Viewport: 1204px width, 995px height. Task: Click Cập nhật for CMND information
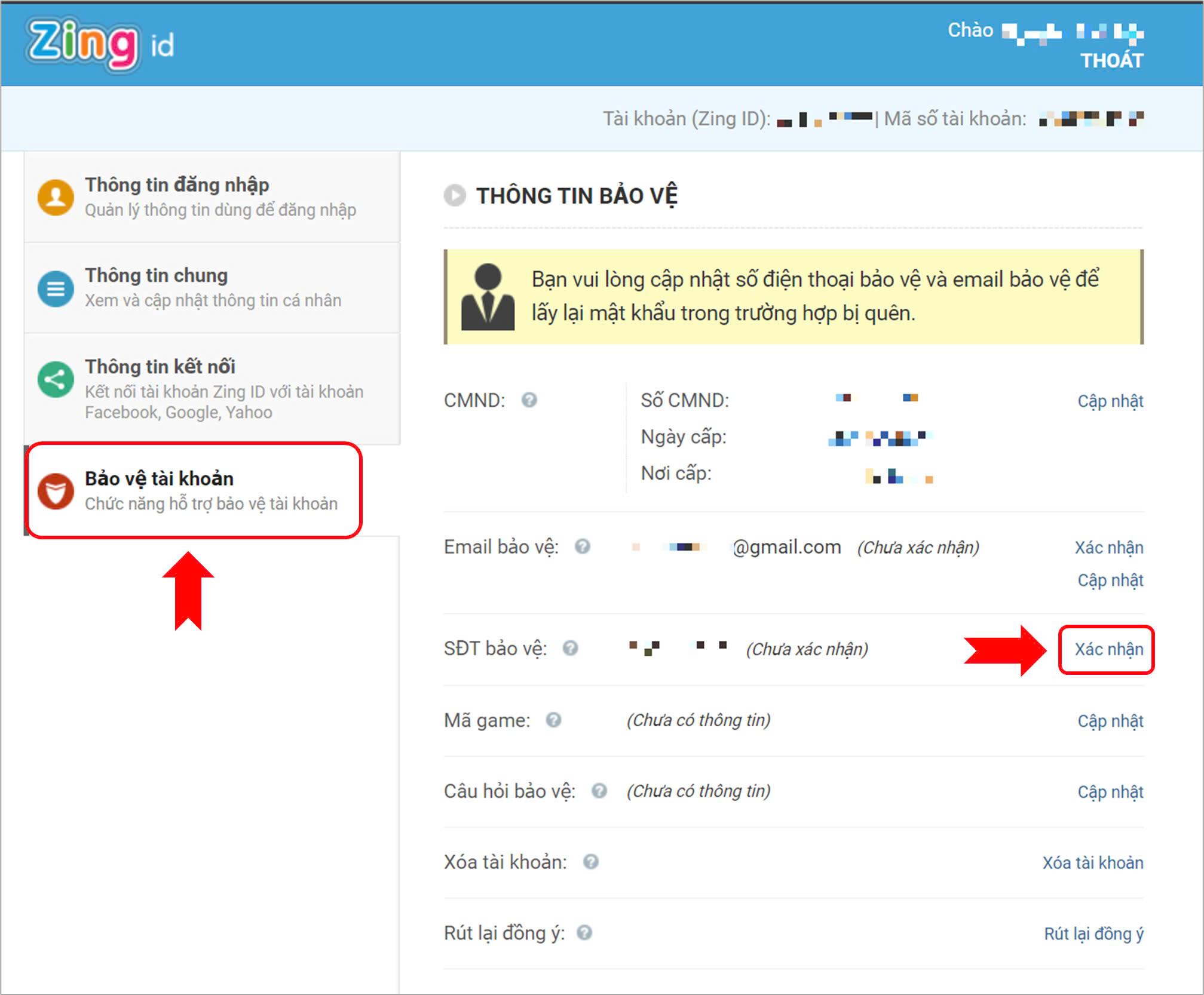1110,401
